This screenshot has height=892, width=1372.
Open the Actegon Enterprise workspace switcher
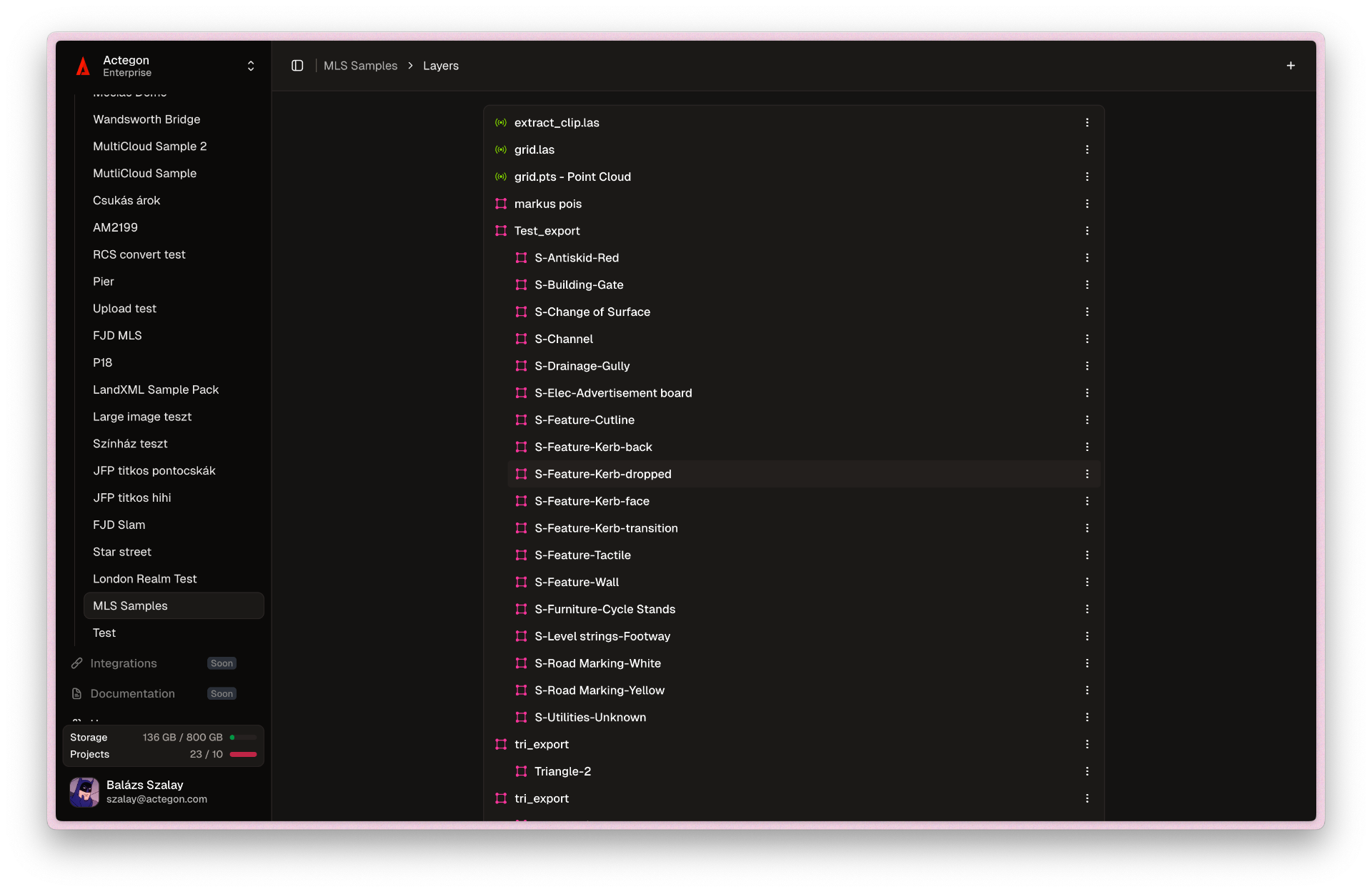250,66
